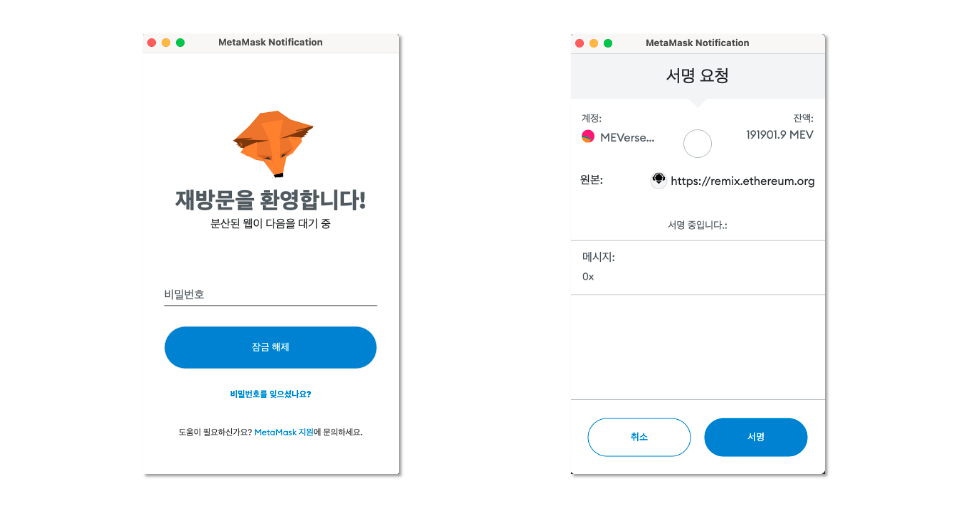
Task: Minimize the left MetaMask Notification window
Action: tap(166, 43)
